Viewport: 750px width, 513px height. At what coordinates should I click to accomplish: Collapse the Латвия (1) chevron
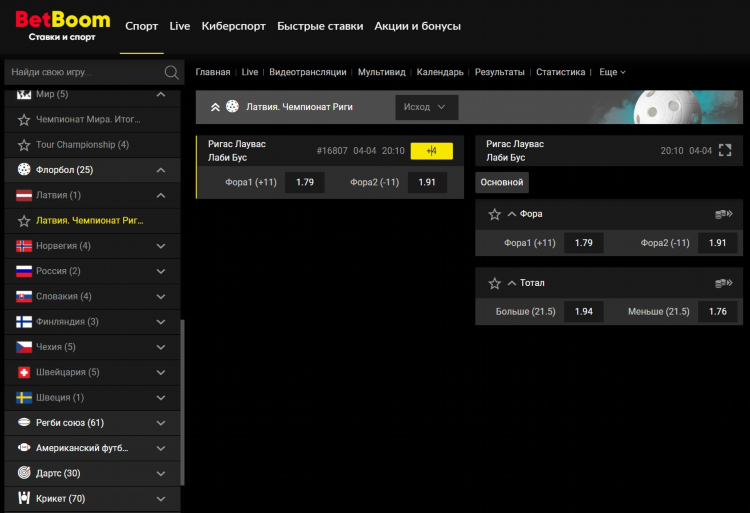[161, 196]
